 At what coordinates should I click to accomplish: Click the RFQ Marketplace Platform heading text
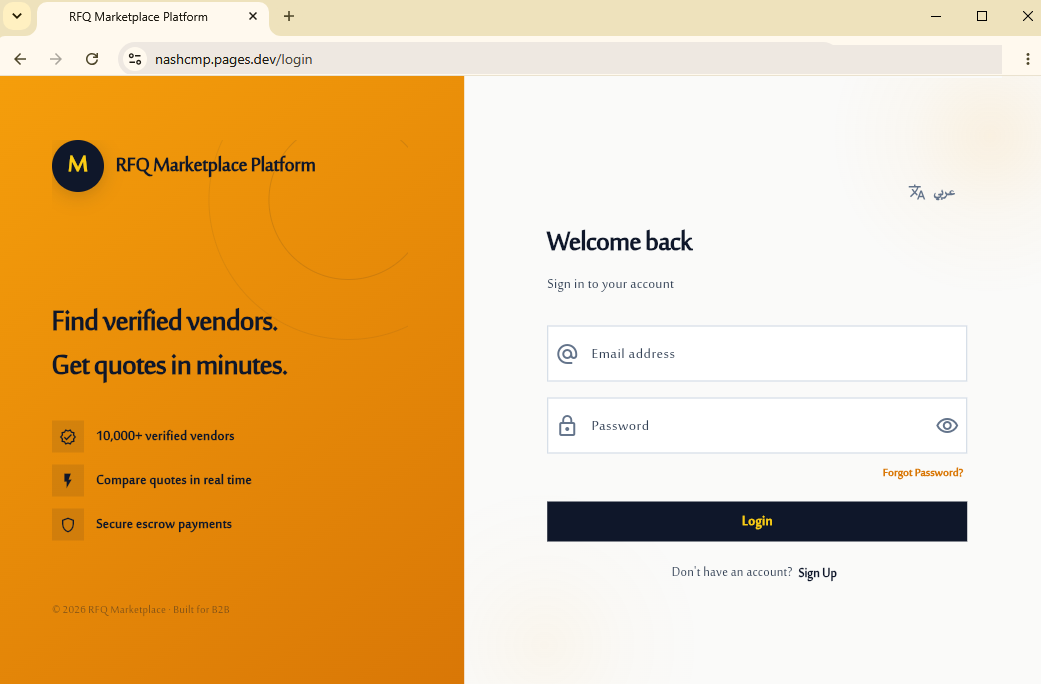point(215,165)
